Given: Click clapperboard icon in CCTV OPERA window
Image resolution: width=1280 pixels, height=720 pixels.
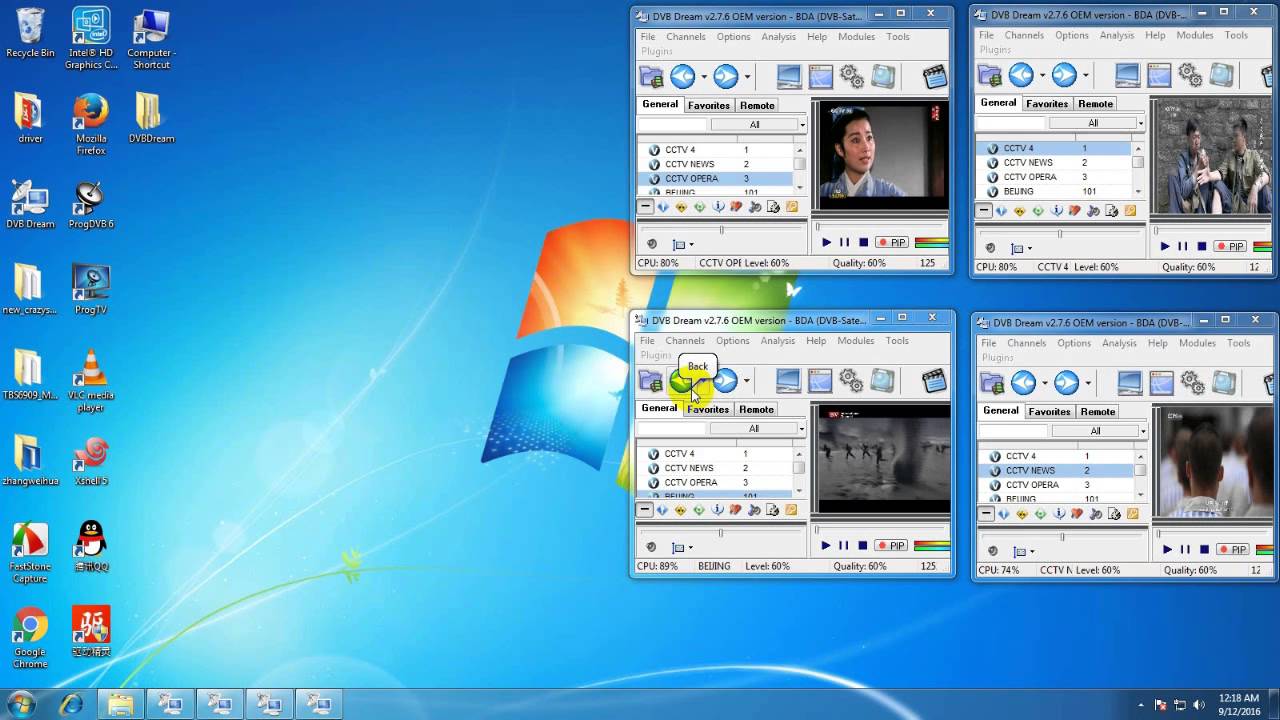Looking at the screenshot, I should tap(934, 76).
